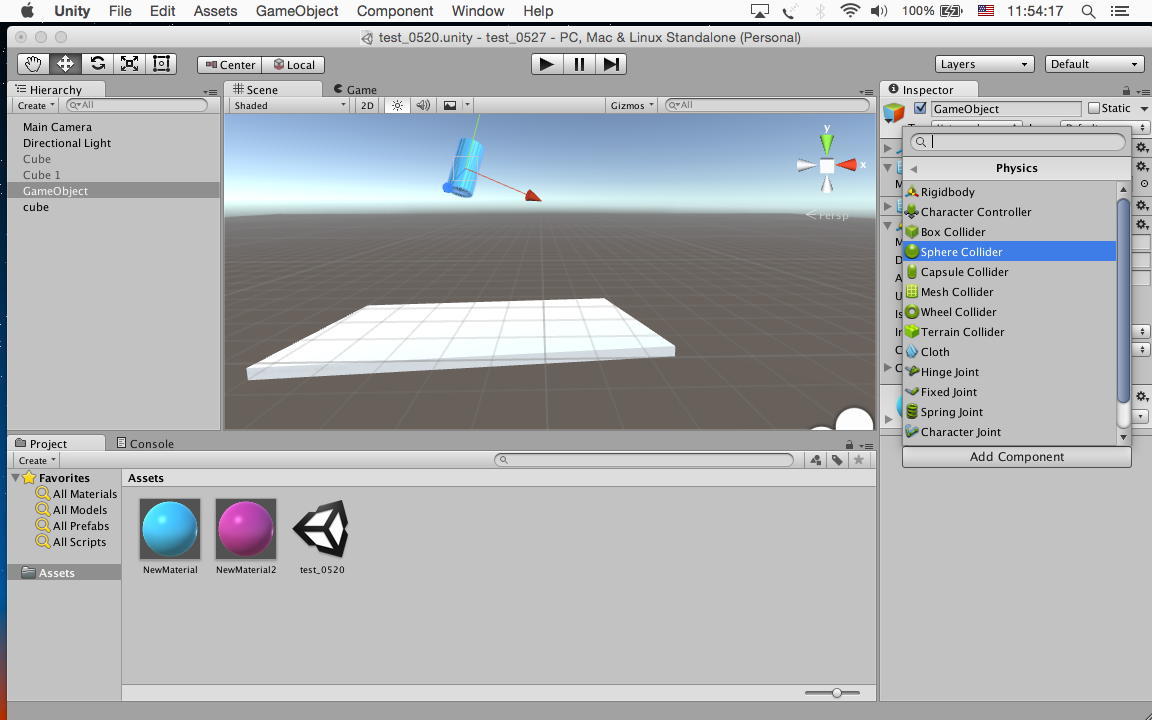Select Sphere Collider component
Image resolution: width=1152 pixels, height=720 pixels.
pyautogui.click(x=1009, y=251)
